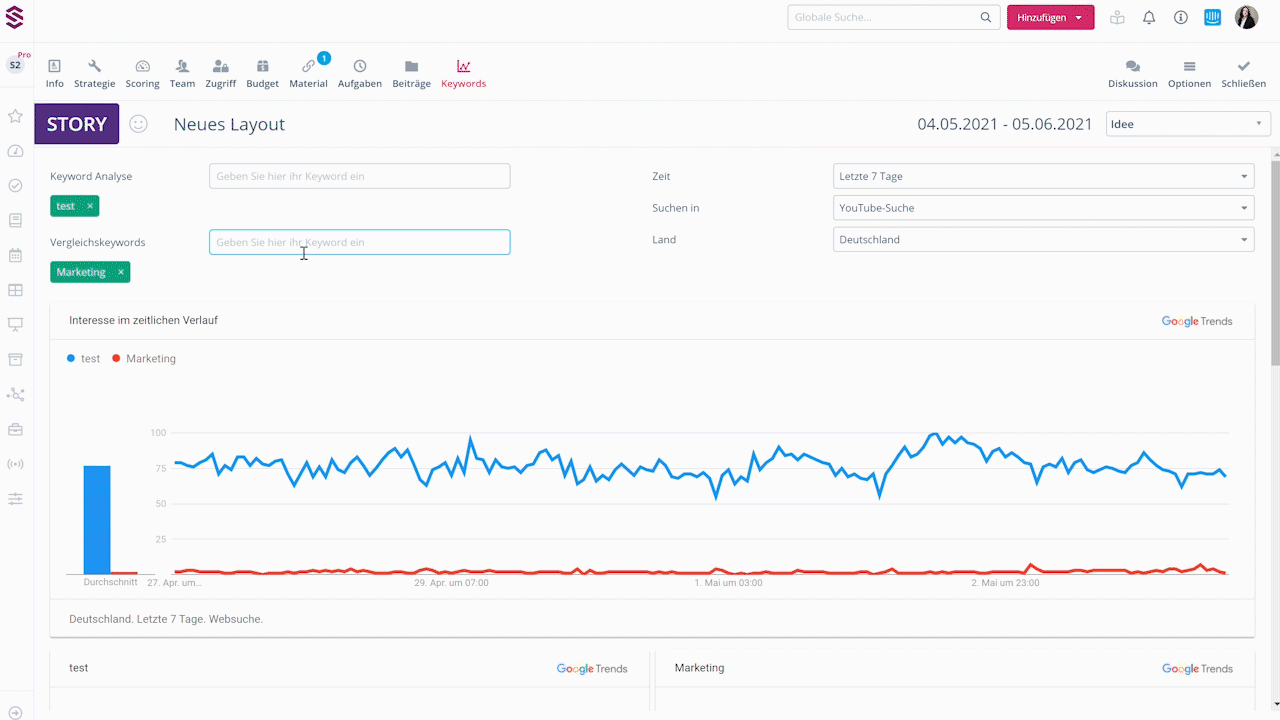Image resolution: width=1280 pixels, height=720 pixels.
Task: Click the search magnifier icon
Action: (985, 17)
